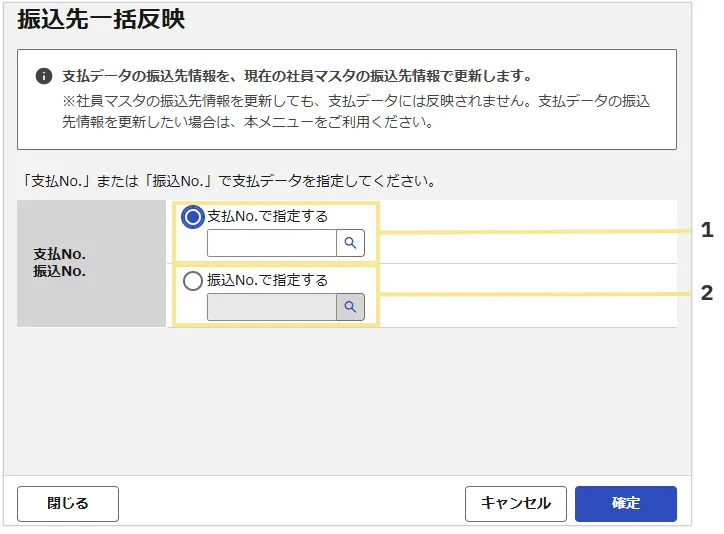
Task: Select the 振込No.で指定する radio button
Action: point(193,281)
